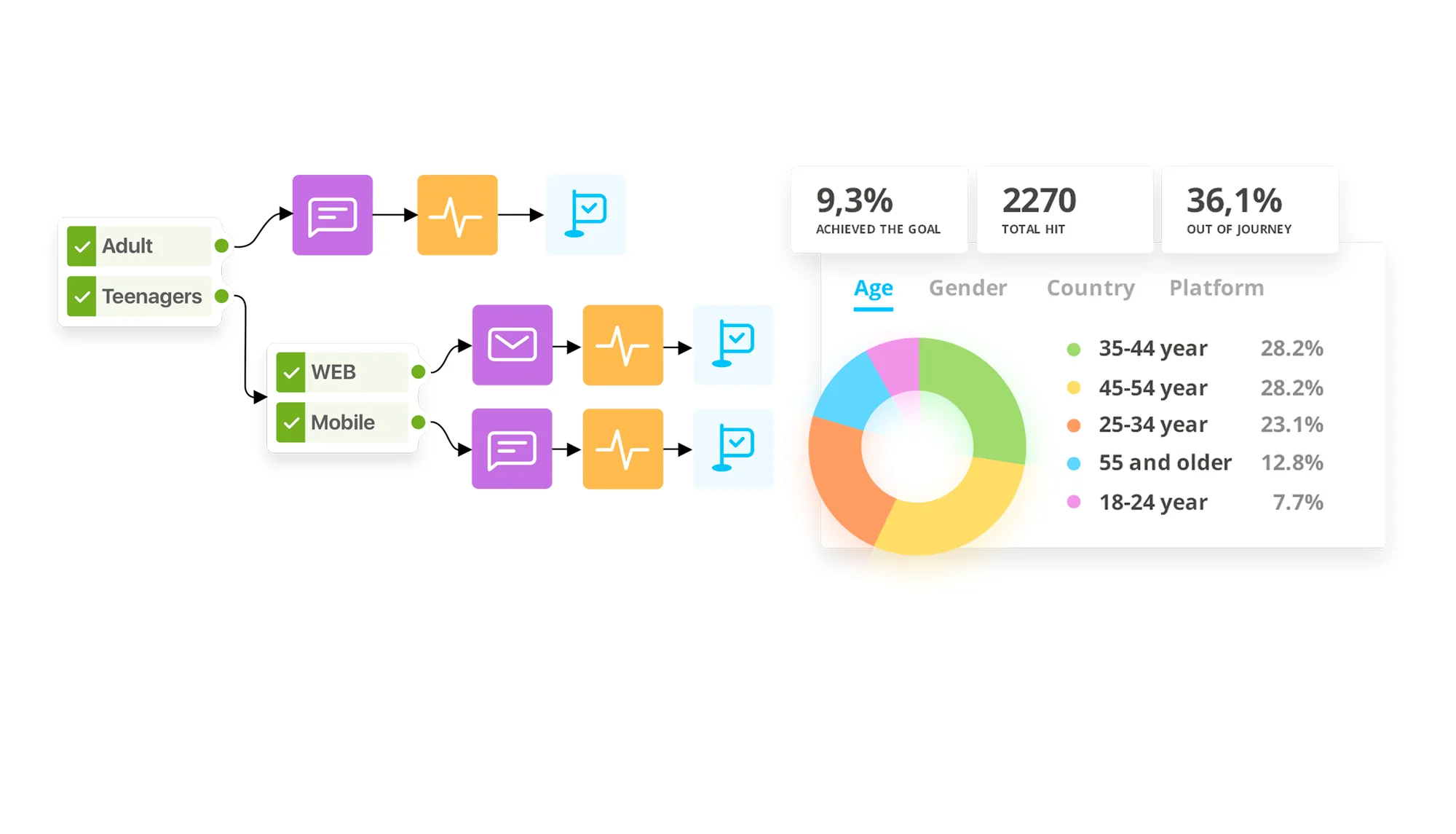
Task: Disable the Mobile platform checkbox
Action: point(290,422)
